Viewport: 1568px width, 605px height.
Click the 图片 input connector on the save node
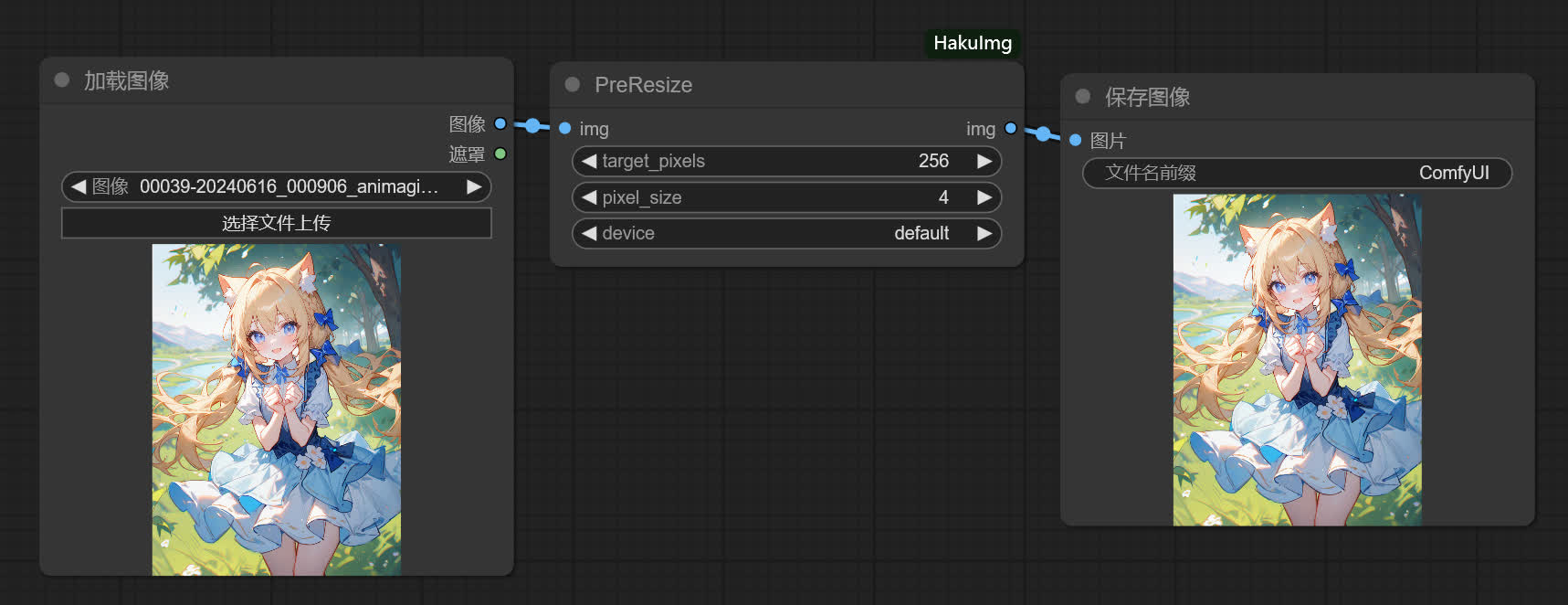[1076, 140]
